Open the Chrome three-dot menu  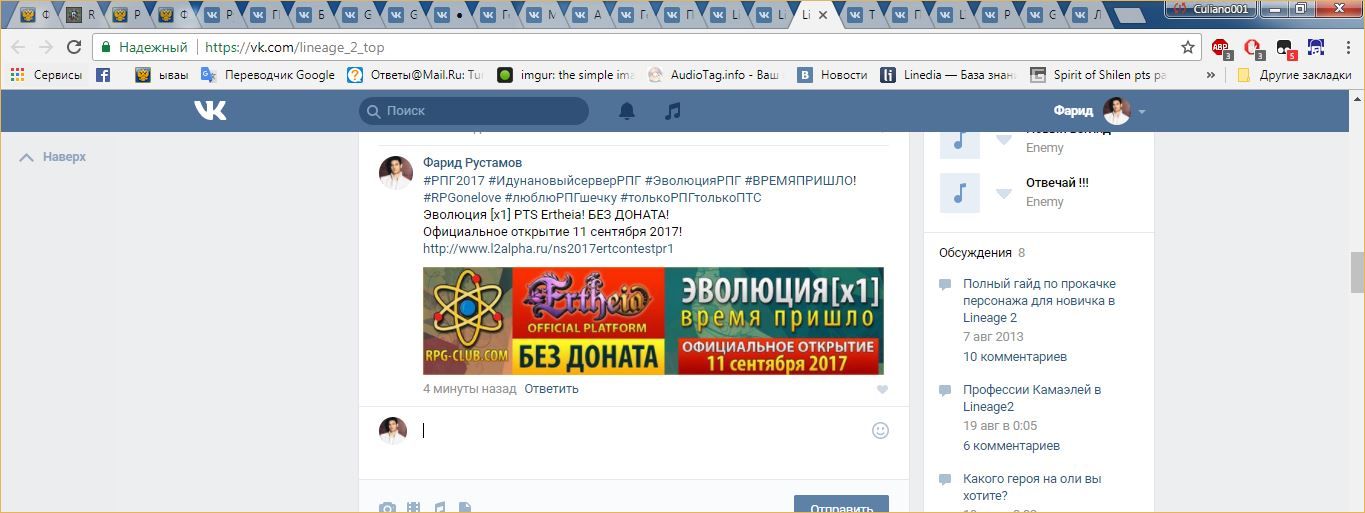tap(1346, 47)
